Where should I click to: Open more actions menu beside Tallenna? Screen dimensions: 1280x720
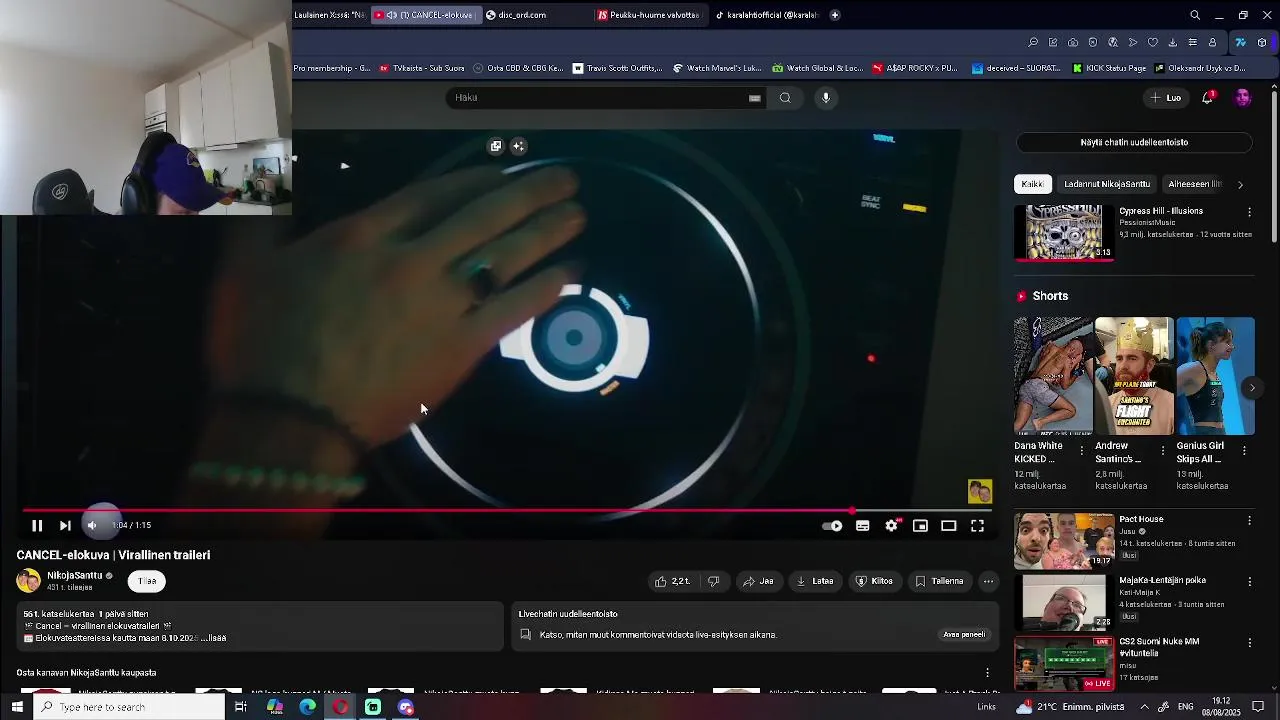[x=988, y=581]
